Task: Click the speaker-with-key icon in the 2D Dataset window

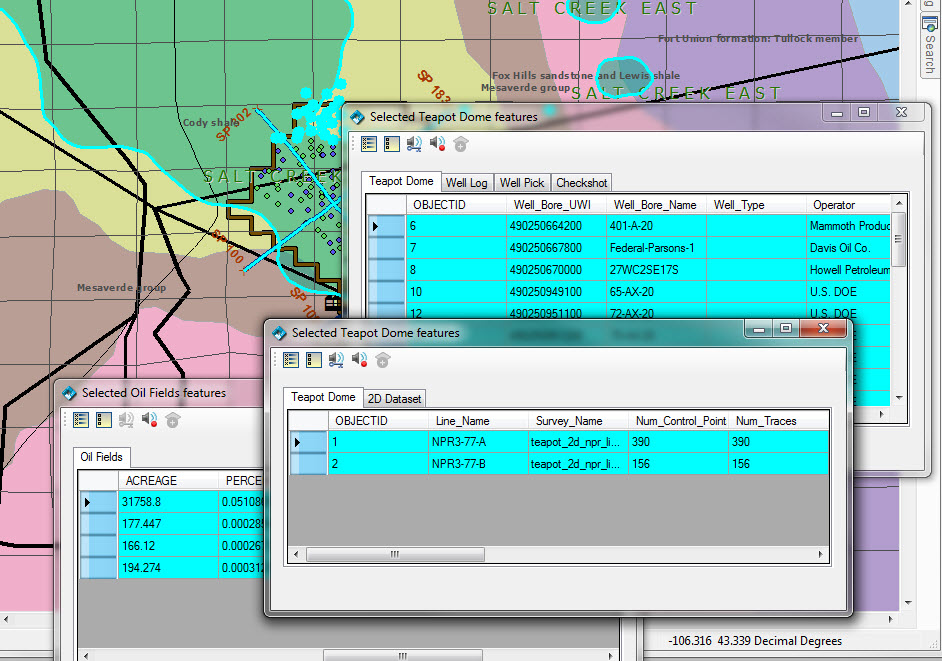Action: click(336, 360)
